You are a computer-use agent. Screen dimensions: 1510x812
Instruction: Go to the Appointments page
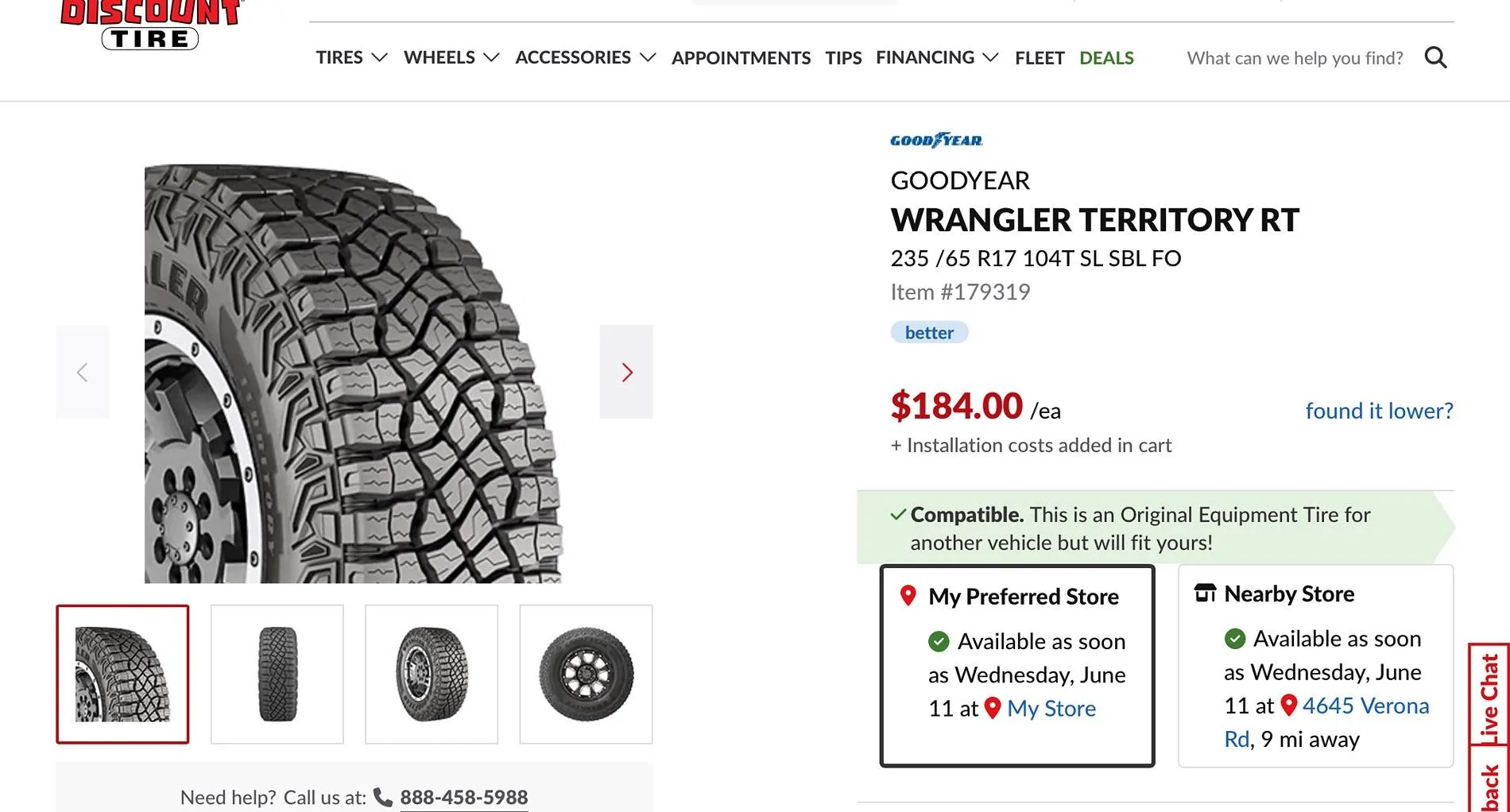tap(741, 58)
